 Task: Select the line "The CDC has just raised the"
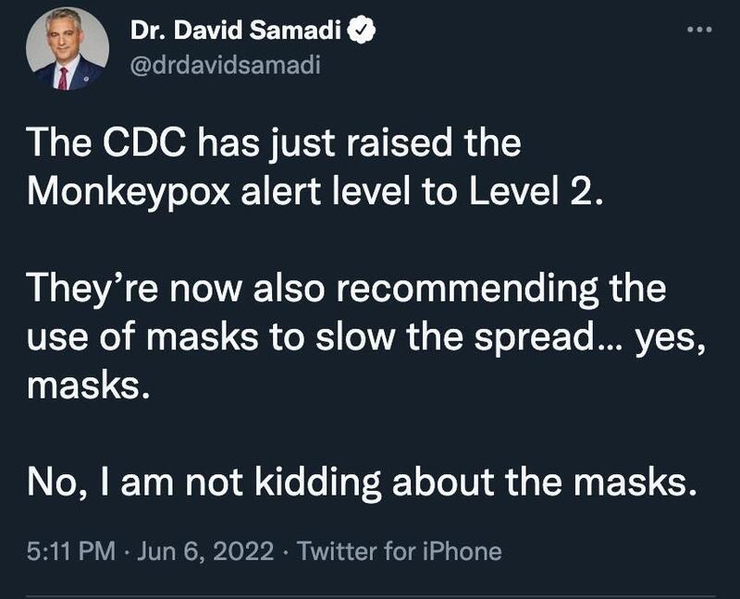coord(274,144)
